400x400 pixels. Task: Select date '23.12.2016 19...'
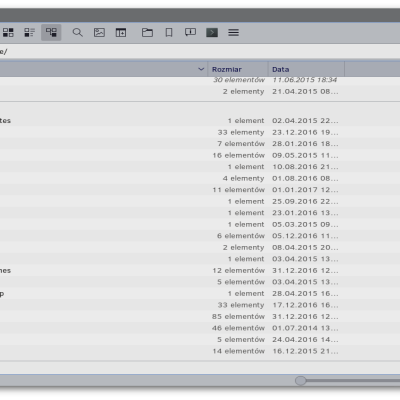coord(305,132)
